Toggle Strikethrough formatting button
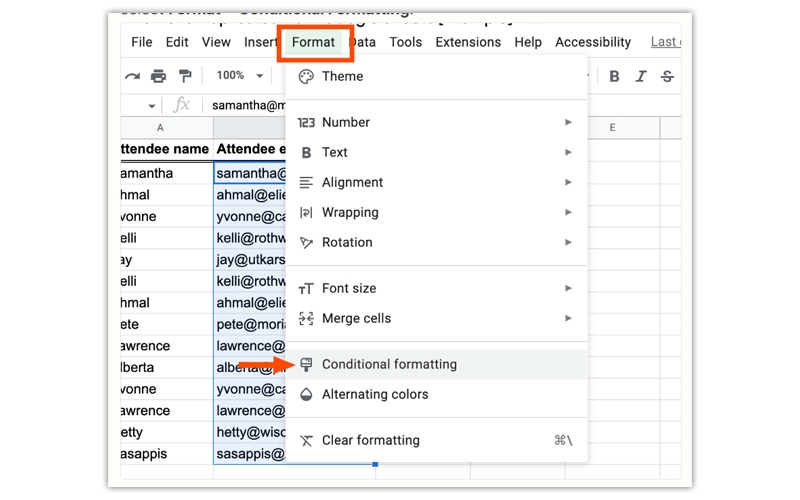The height and width of the screenshot is (500, 800). pos(667,76)
